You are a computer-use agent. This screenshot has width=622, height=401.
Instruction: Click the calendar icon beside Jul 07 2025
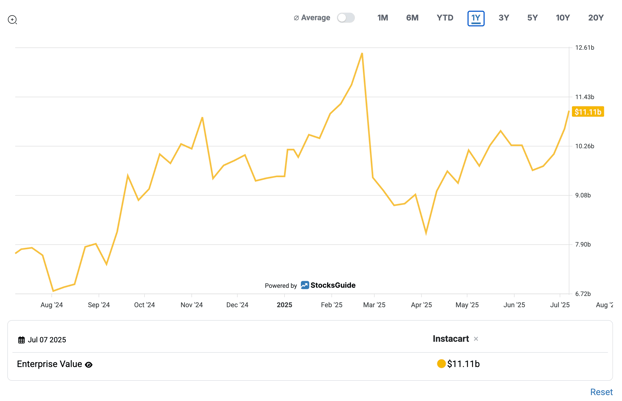(x=21, y=340)
